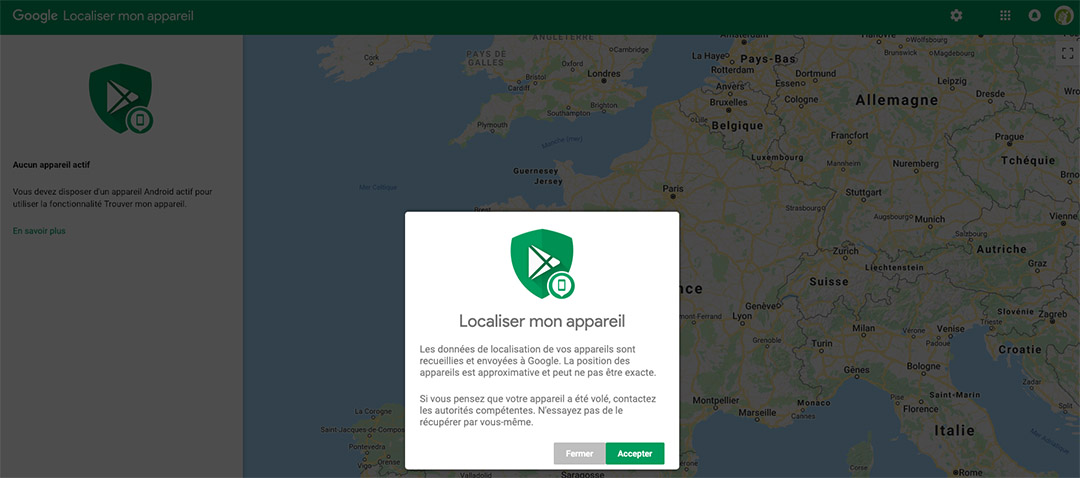Click the Milan label on the map
Screen dimensions: 1080x478
(863, 329)
